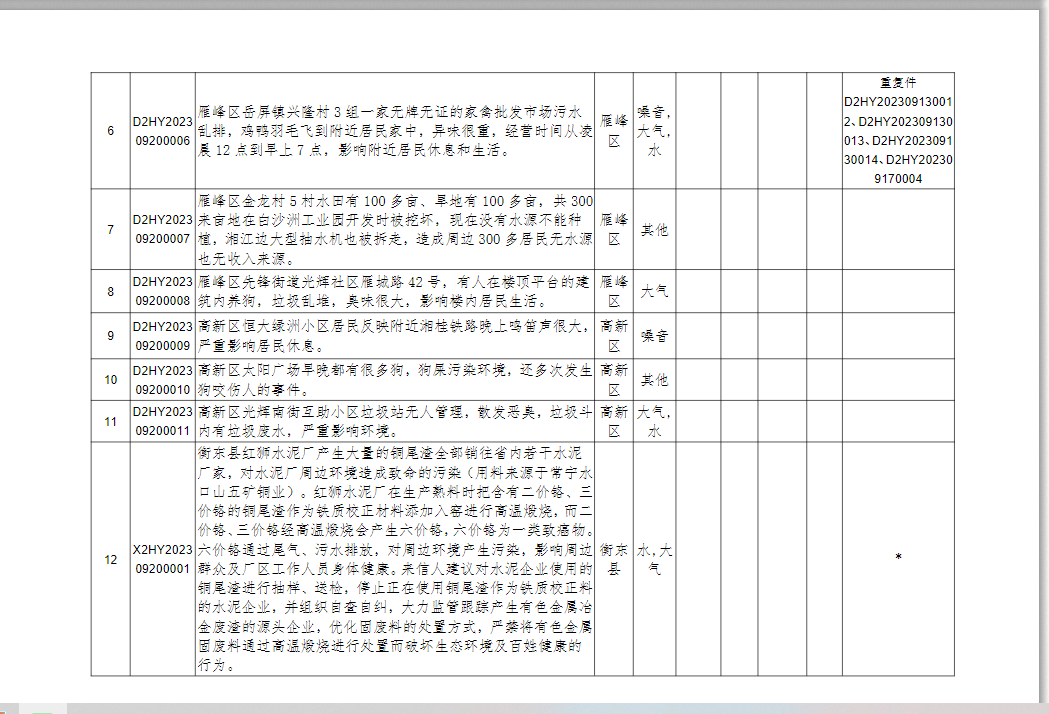
Task: Select case ID X2HY202309200001
Action: (x=162, y=559)
